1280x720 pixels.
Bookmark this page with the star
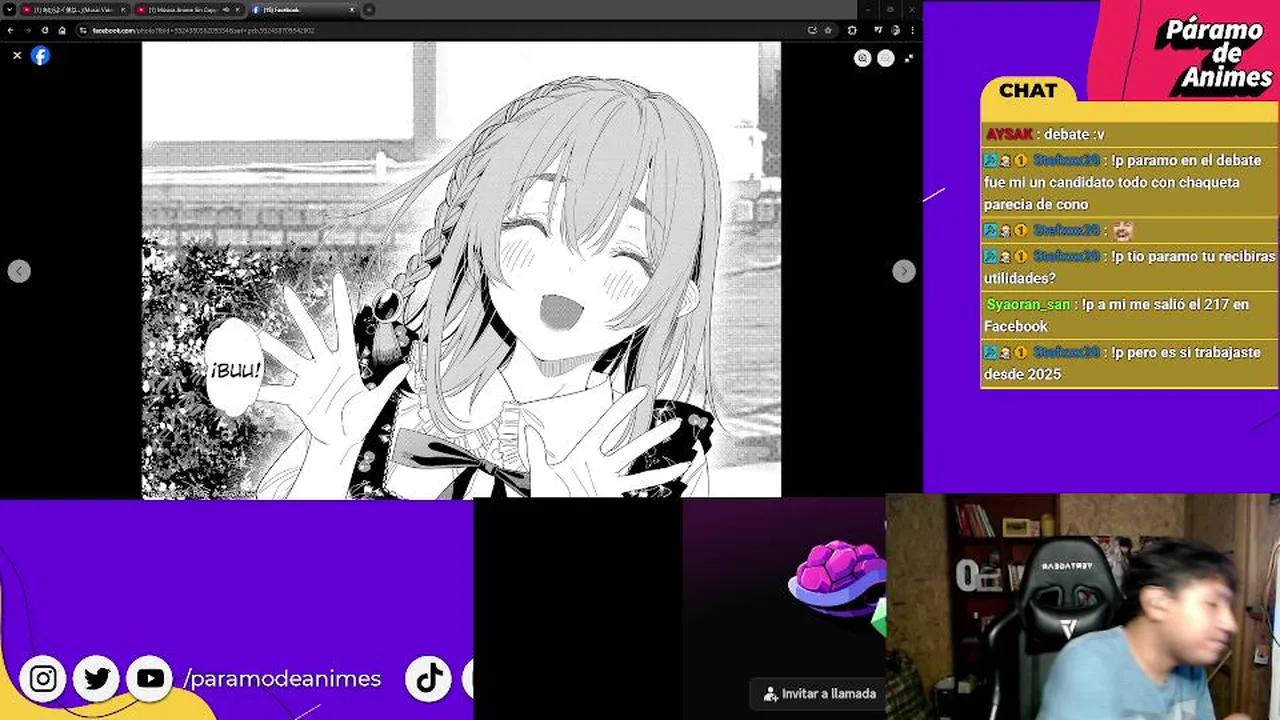point(828,30)
